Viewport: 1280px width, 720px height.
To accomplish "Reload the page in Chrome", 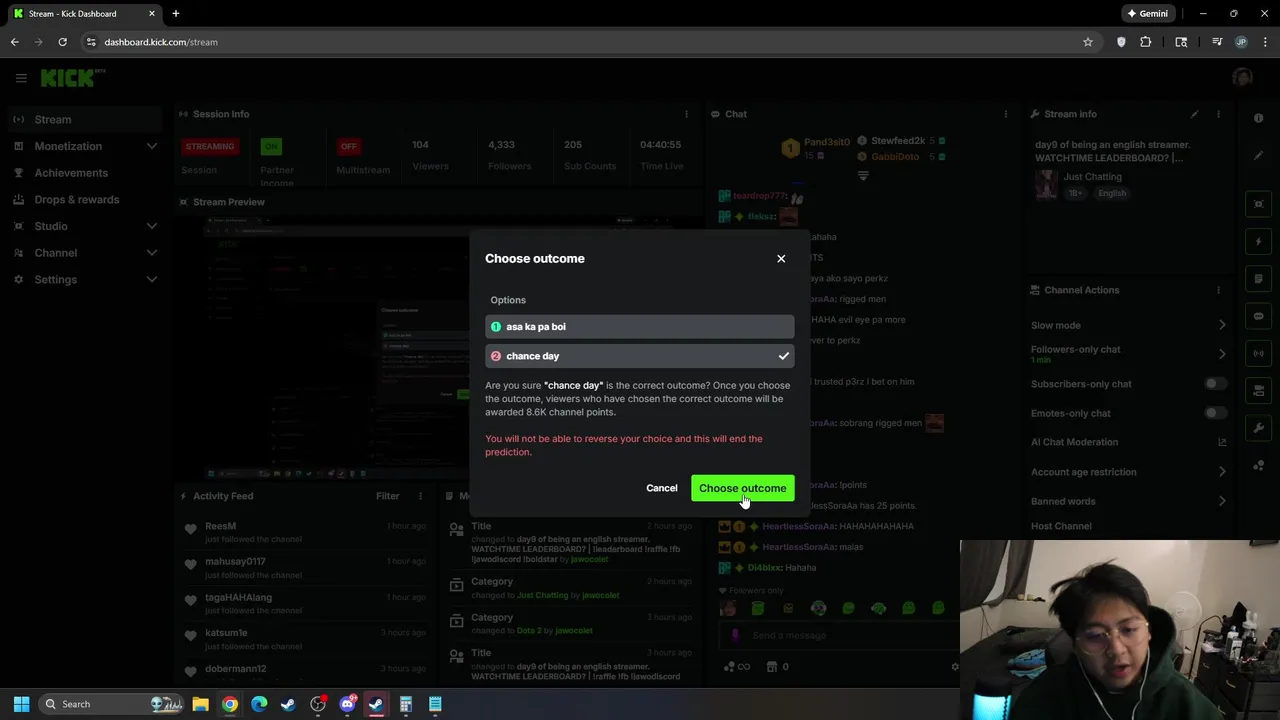I will [x=62, y=42].
